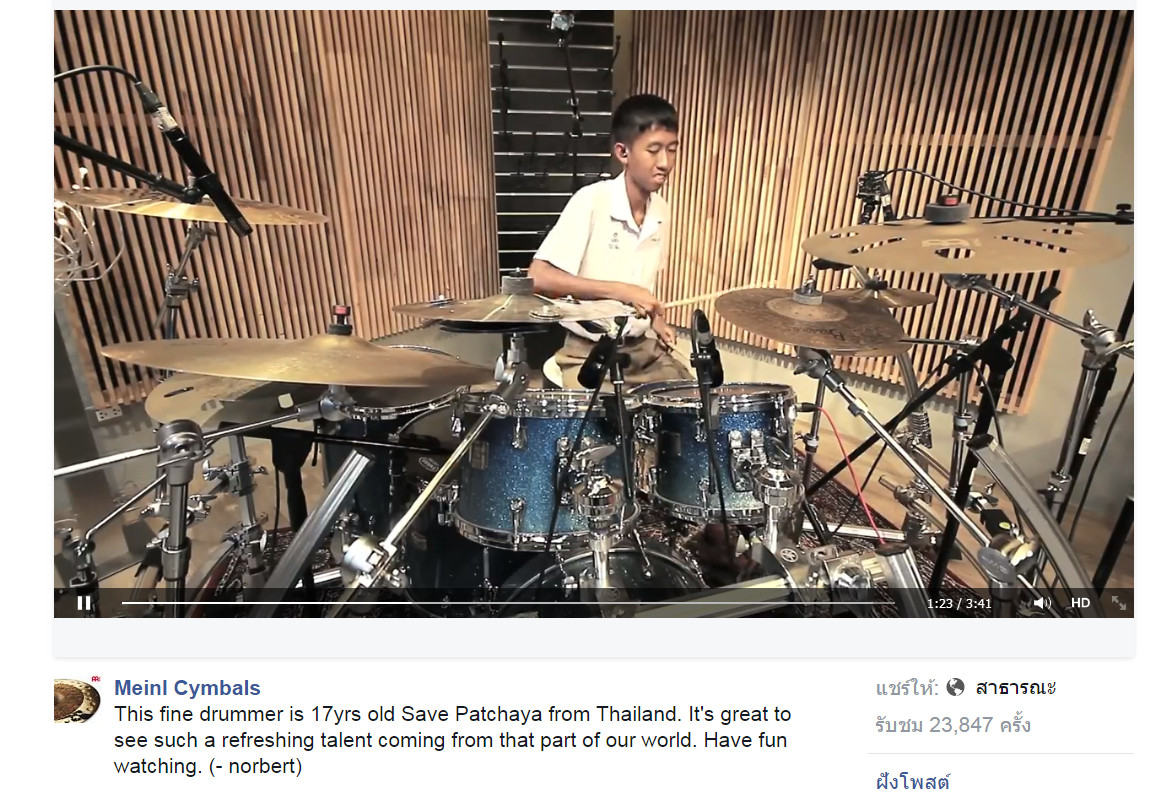Click the globe privacy icon
This screenshot has height=792, width=1156.
click(955, 687)
